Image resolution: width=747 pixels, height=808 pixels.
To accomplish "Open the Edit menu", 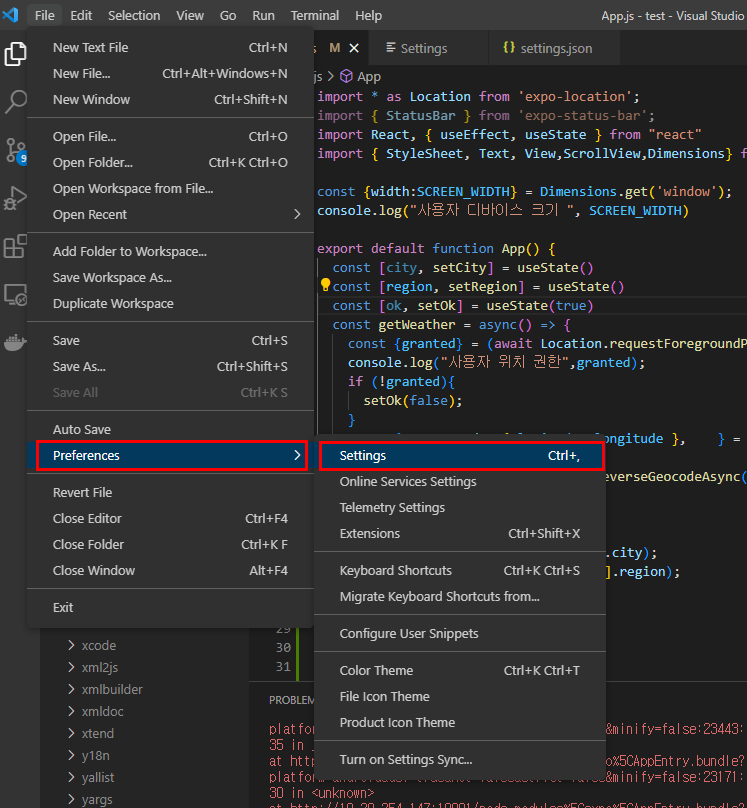I will 81,15.
